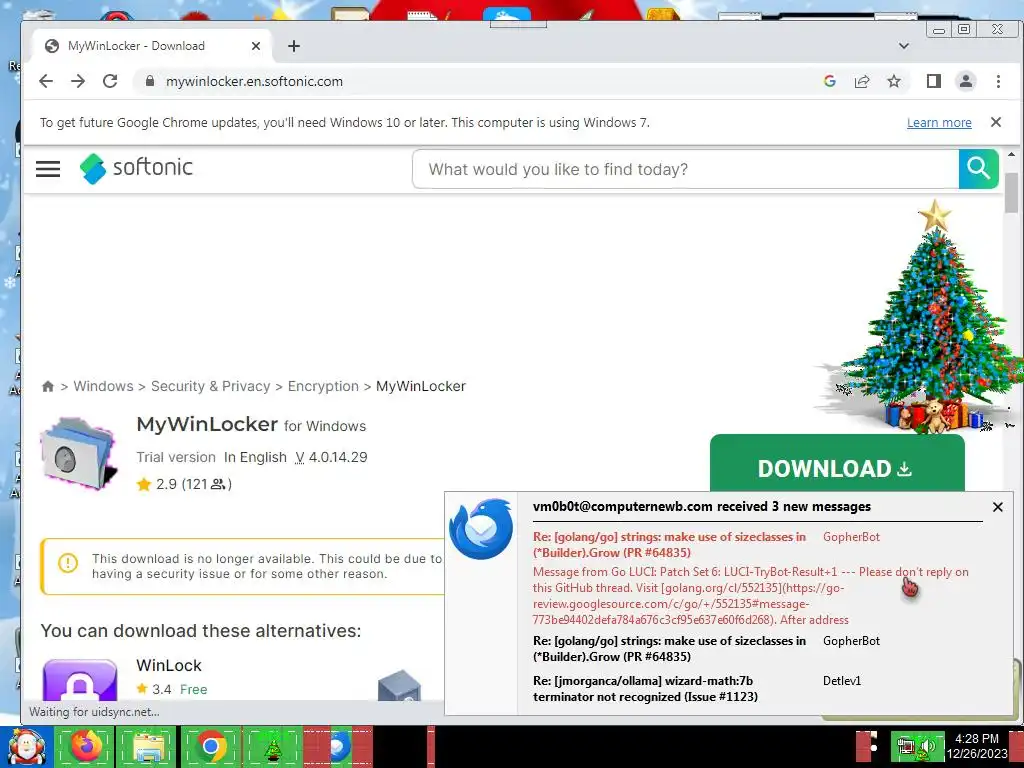Viewport: 1024px width, 768px height.
Task: Click the taskbar clock 4:28 PM
Action: tap(976, 739)
